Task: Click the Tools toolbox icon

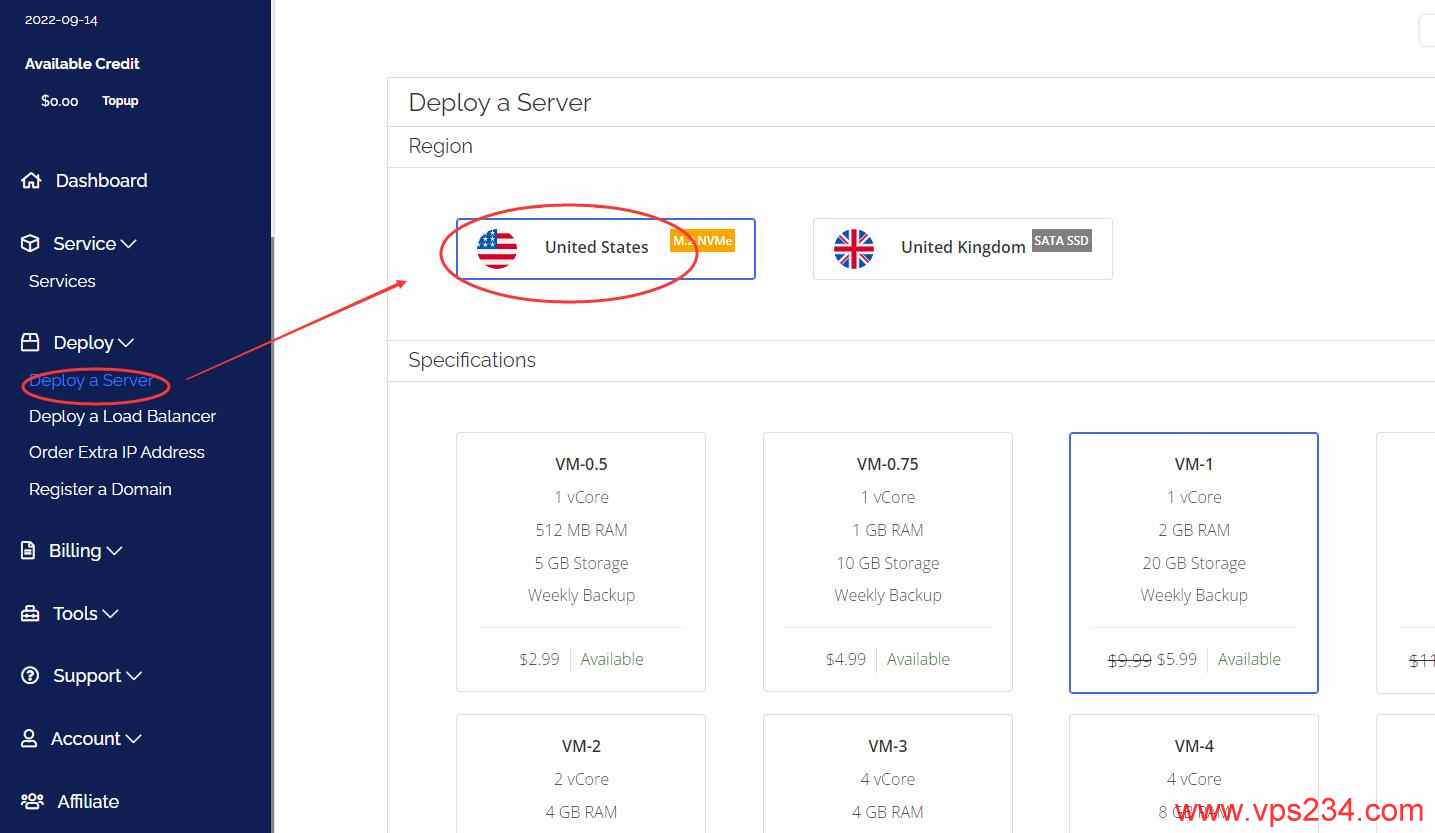Action: (31, 613)
